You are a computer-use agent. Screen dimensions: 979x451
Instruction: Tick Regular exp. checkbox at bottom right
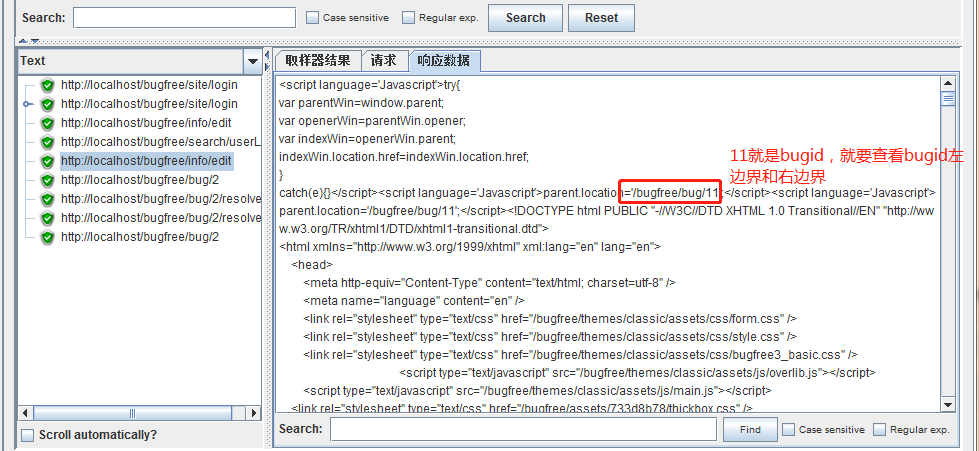coord(880,429)
